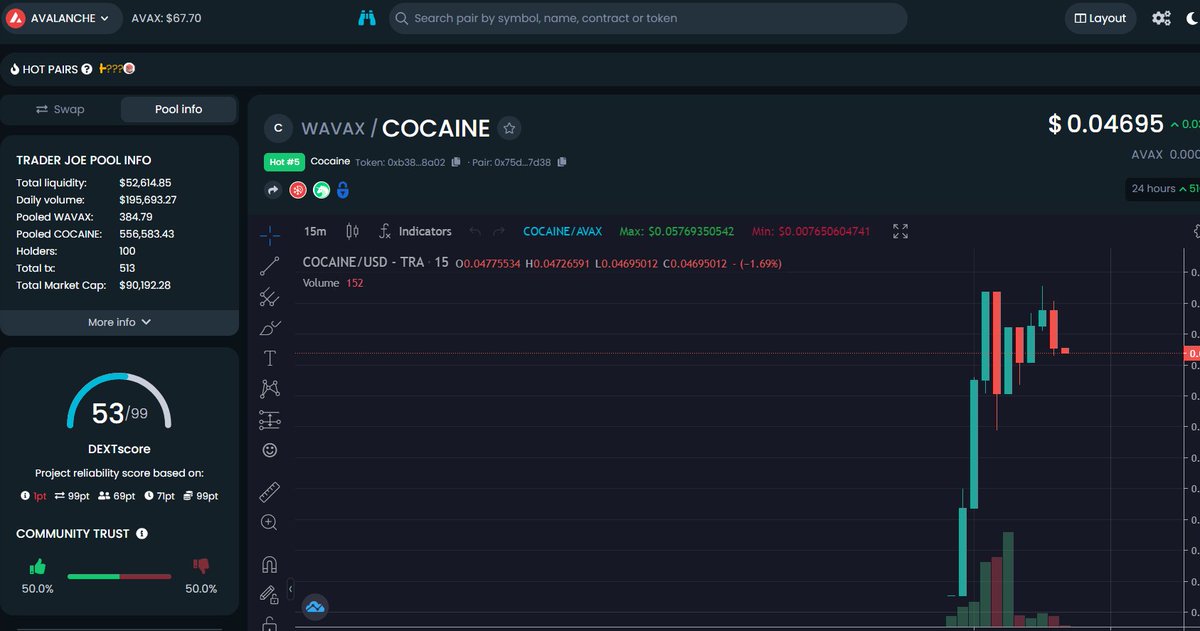Screen dimensions: 1200x631
Task: Open the settings gears icon
Action: click(1161, 18)
